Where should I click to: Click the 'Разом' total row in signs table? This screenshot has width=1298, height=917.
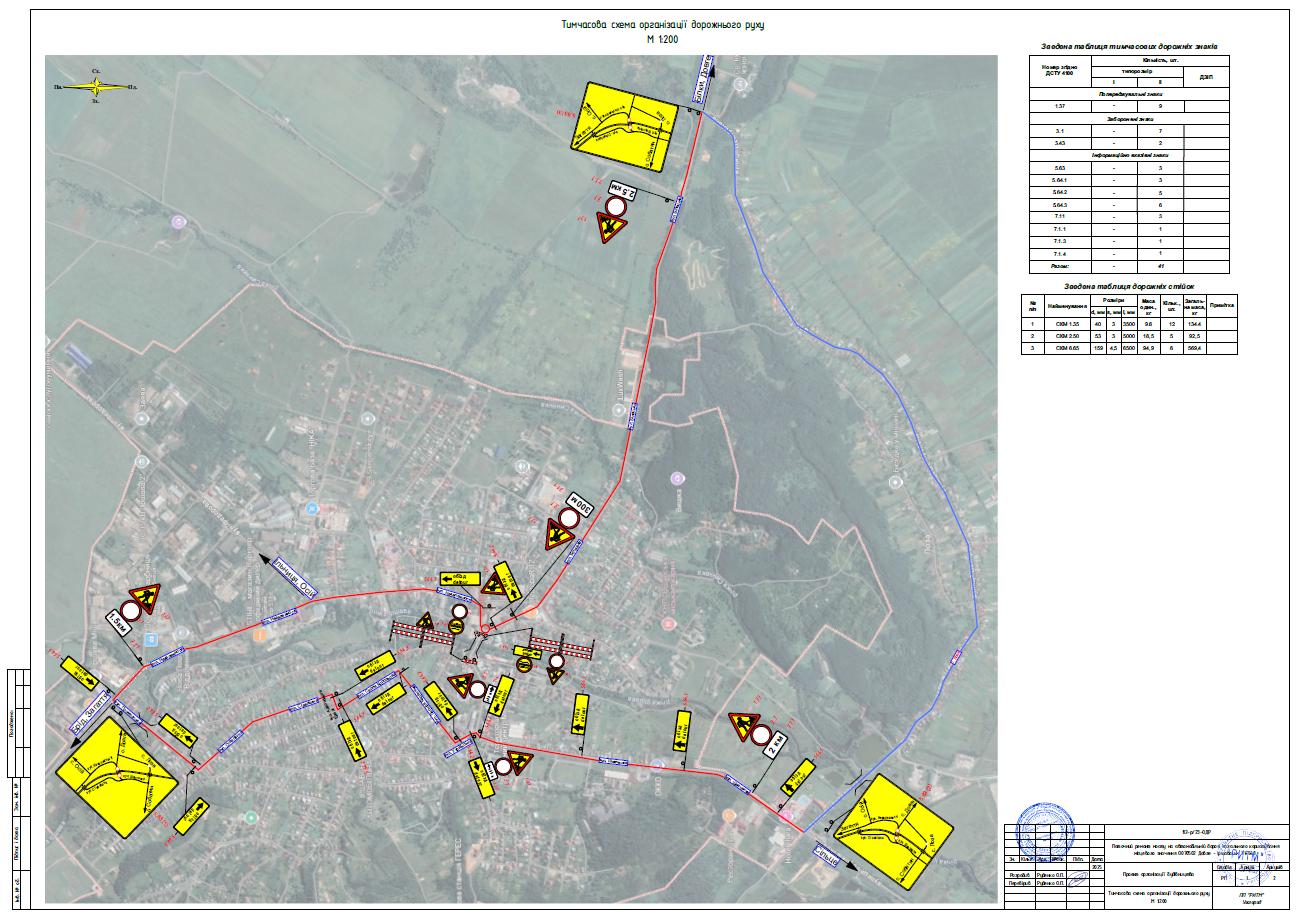(x=1129, y=267)
